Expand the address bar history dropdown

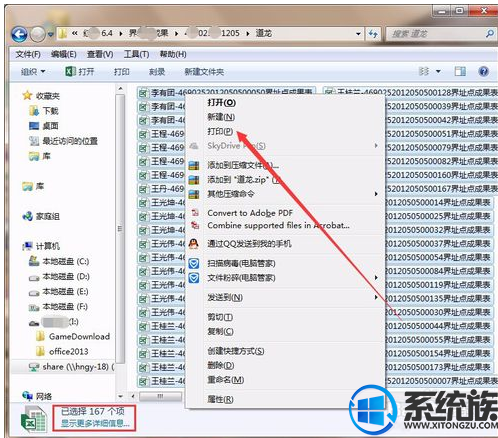[x=358, y=34]
